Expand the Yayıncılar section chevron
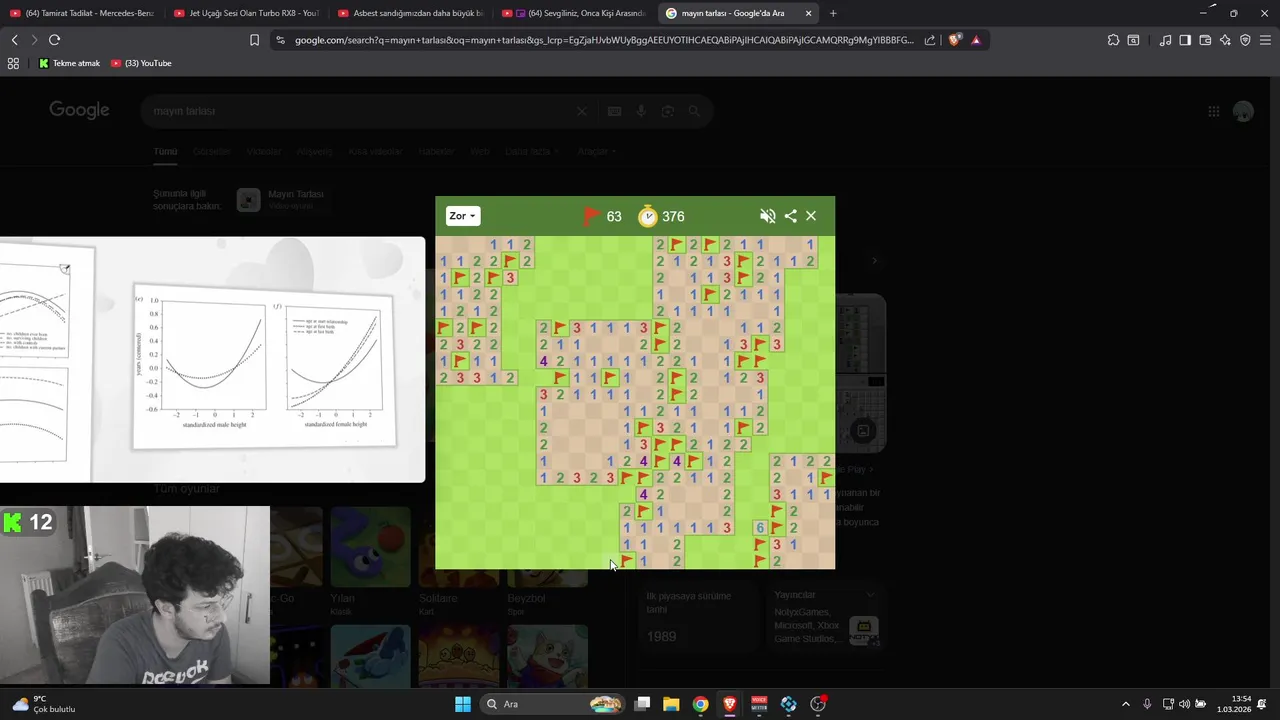The image size is (1280, 720). coord(870,595)
